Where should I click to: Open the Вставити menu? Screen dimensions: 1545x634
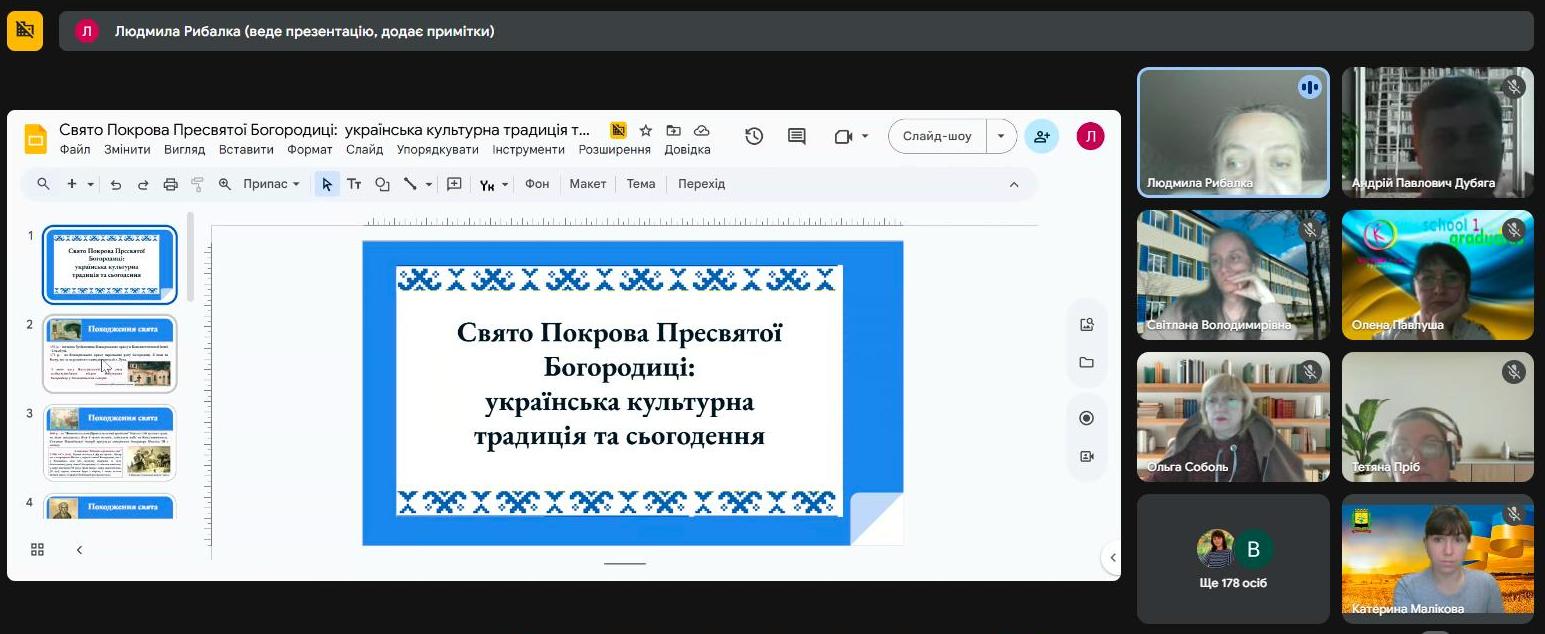(246, 150)
